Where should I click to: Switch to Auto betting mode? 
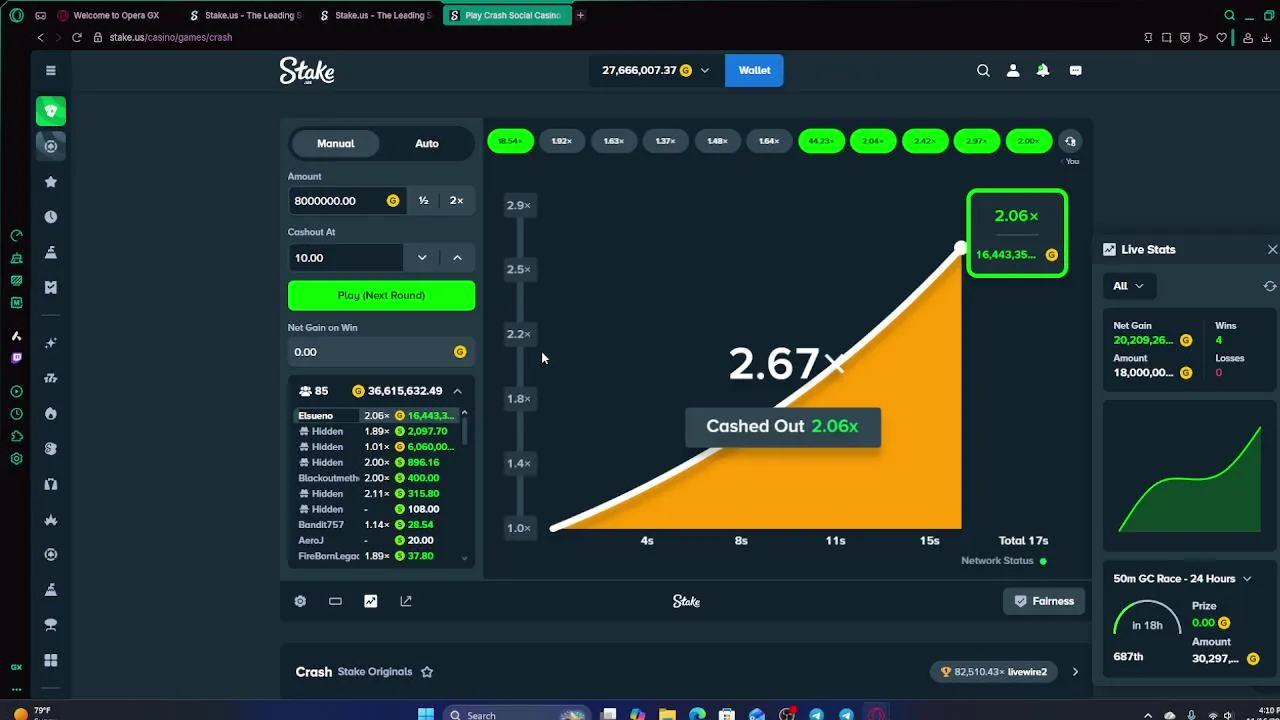[427, 143]
